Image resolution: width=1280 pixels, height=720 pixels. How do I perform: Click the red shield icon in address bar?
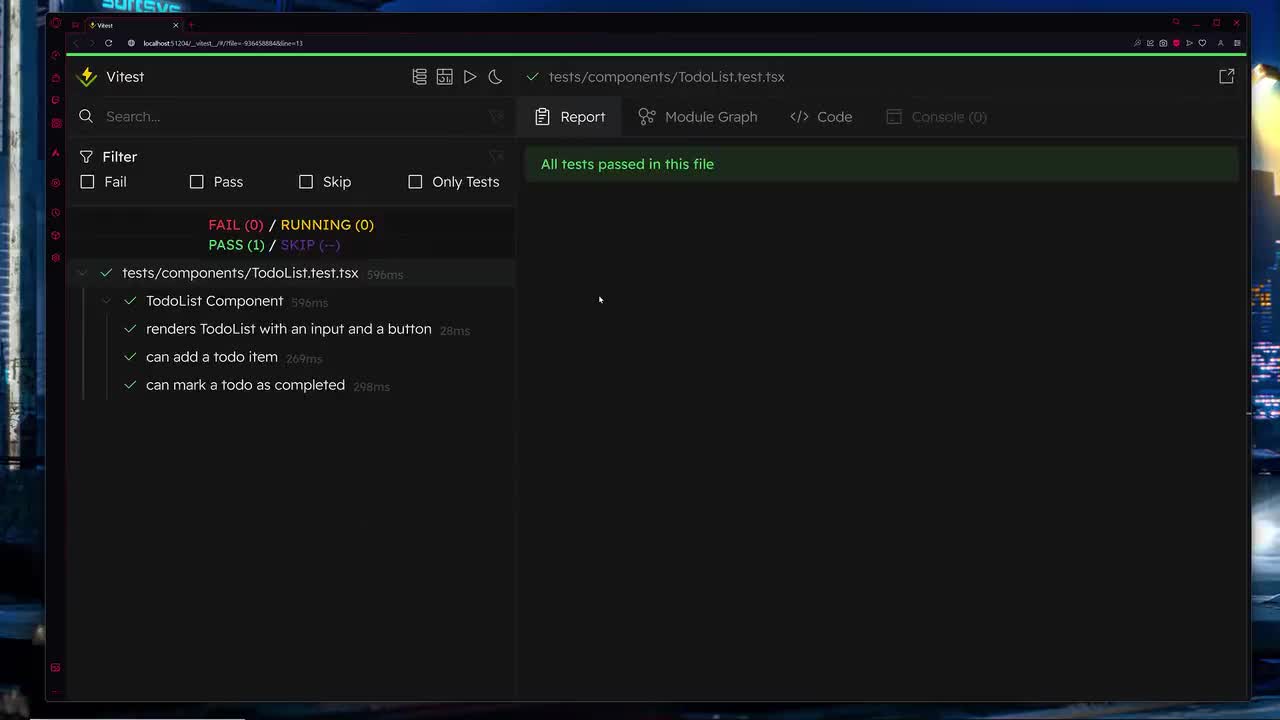pyautogui.click(x=1176, y=43)
